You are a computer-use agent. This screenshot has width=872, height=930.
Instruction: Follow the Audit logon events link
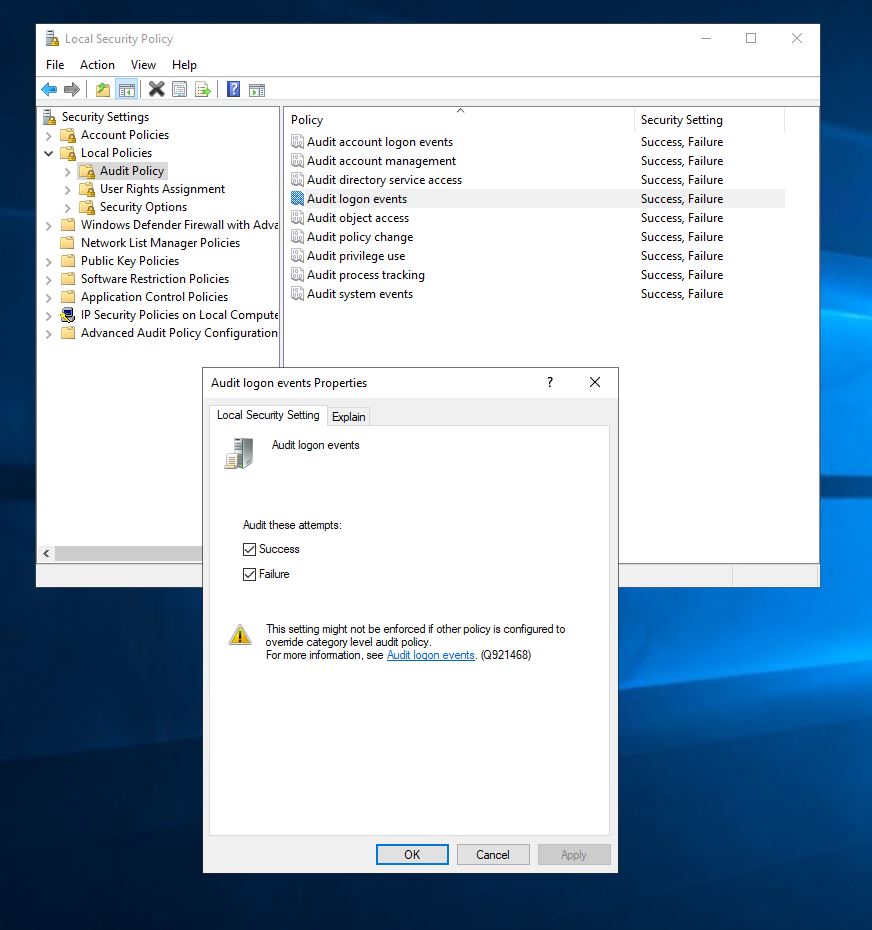tap(431, 655)
